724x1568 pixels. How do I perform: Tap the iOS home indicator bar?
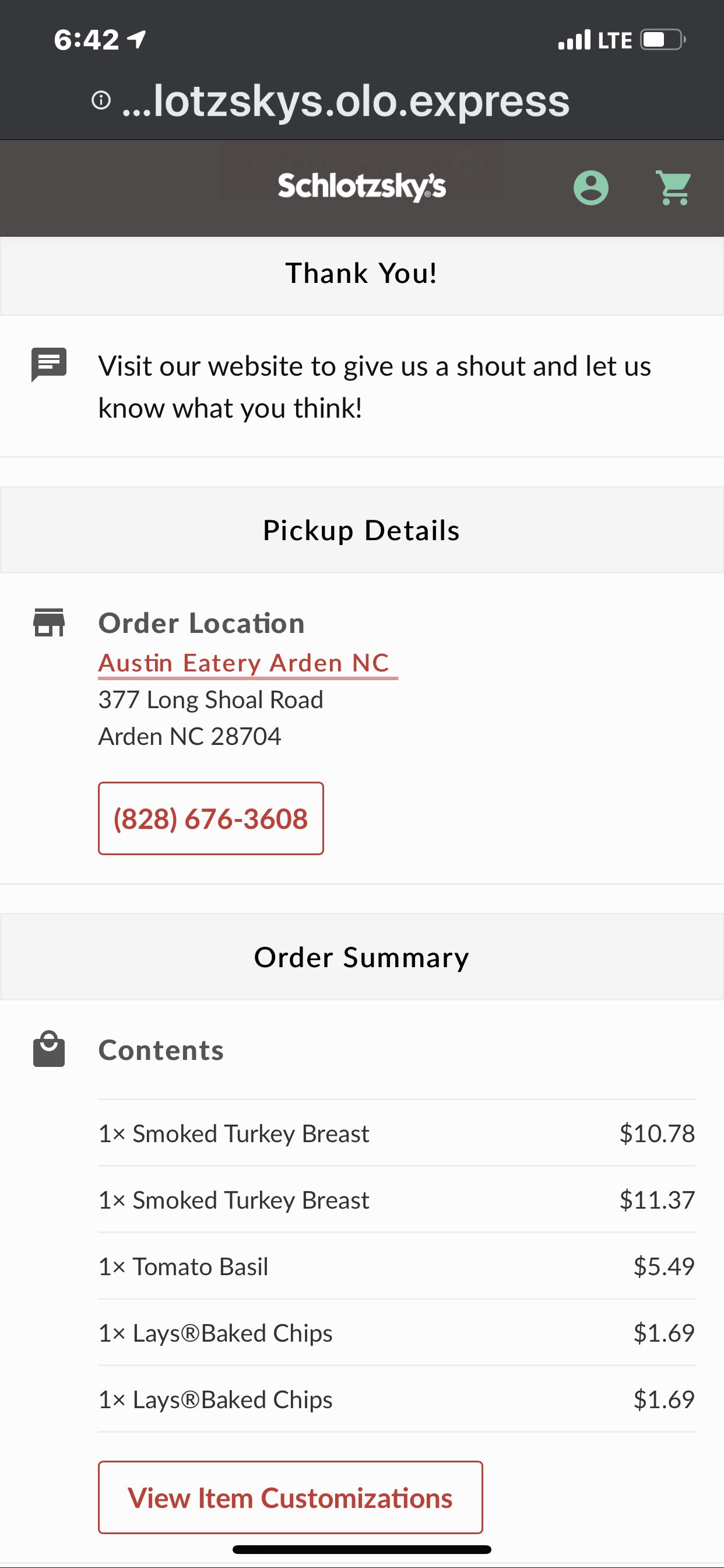[x=361, y=1549]
